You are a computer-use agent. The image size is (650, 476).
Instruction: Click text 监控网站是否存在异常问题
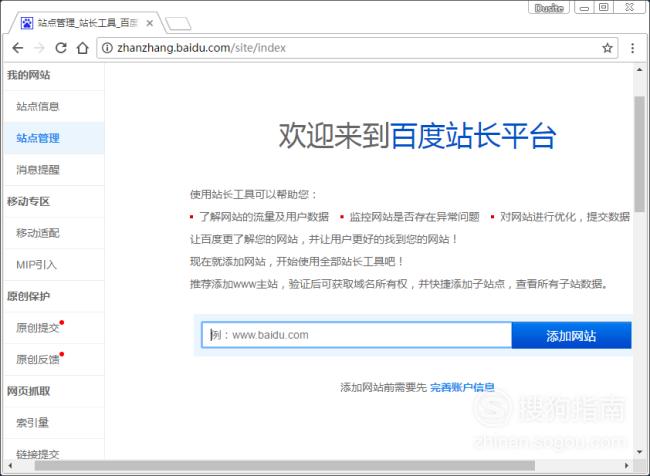click(415, 216)
